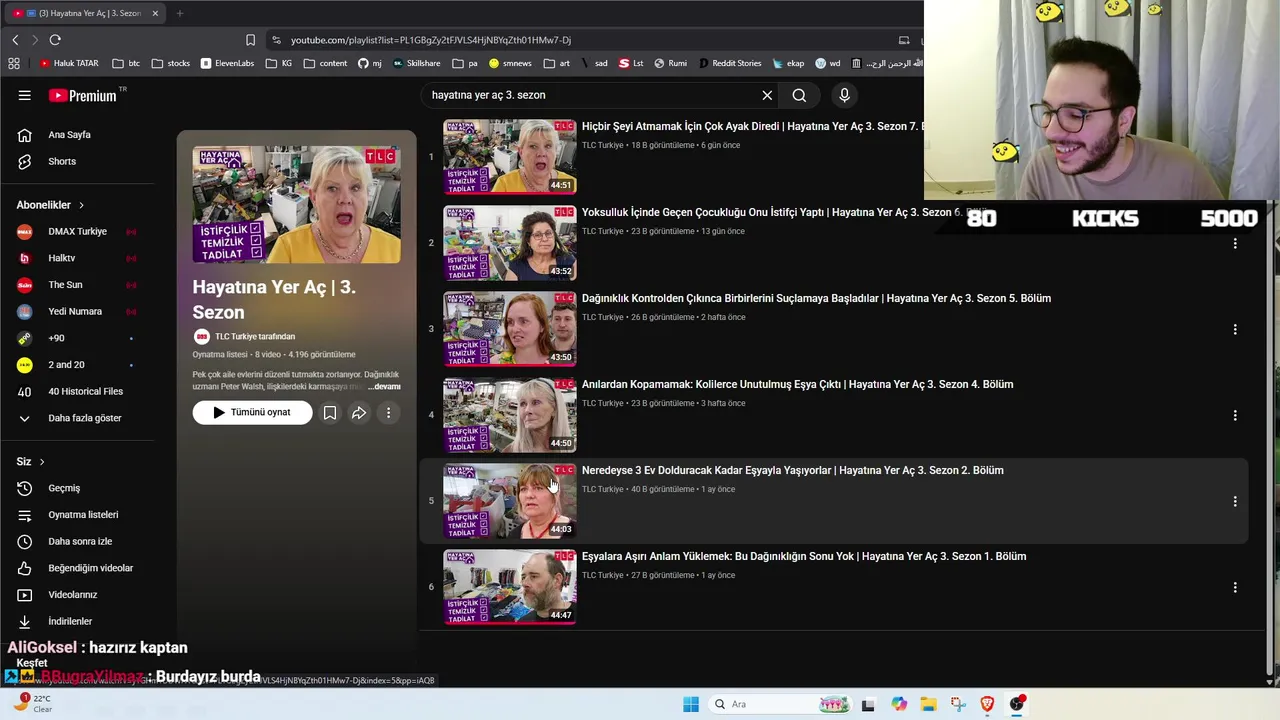This screenshot has height=720, width=1280.
Task: Click Tümünü oynat play all button
Action: (252, 412)
